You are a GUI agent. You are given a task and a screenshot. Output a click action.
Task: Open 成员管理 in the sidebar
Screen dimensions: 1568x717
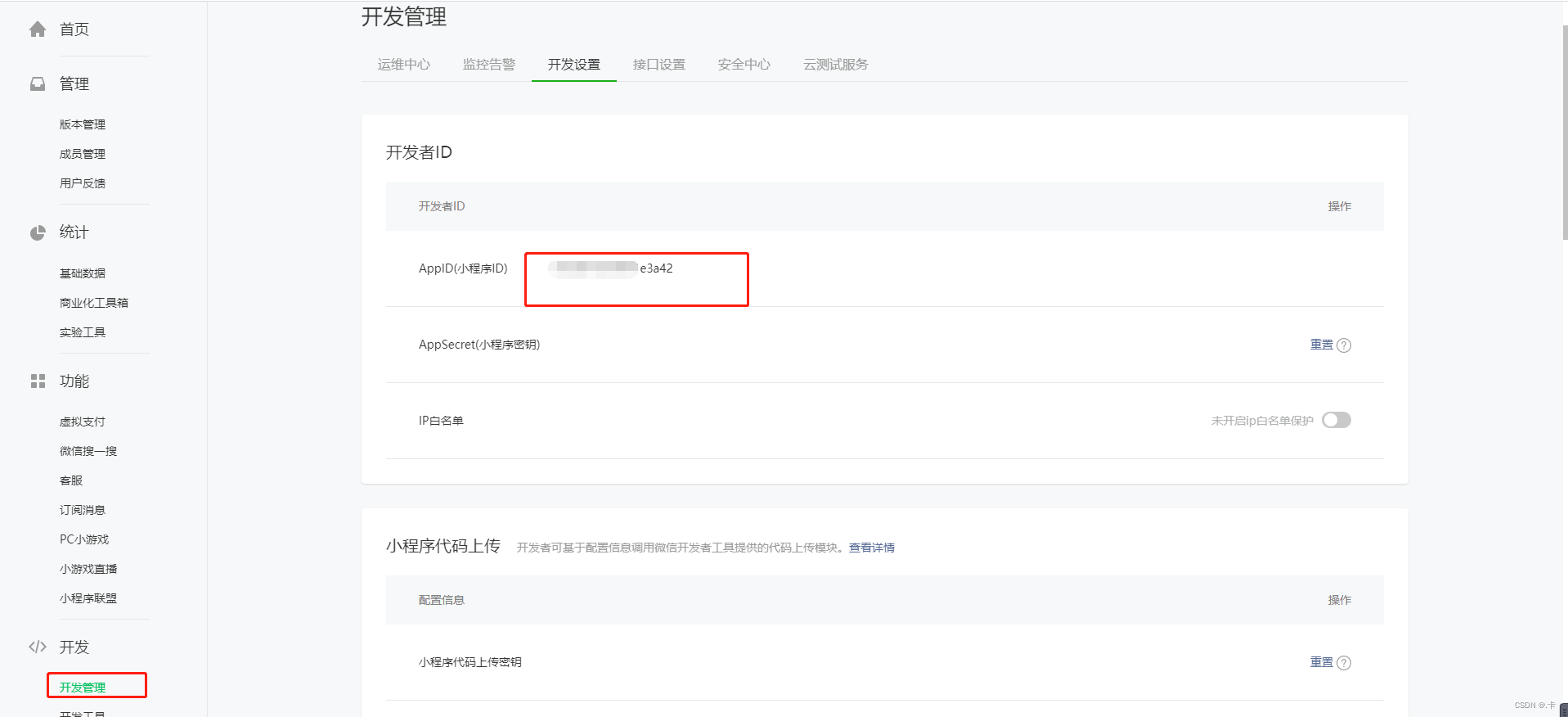(83, 154)
